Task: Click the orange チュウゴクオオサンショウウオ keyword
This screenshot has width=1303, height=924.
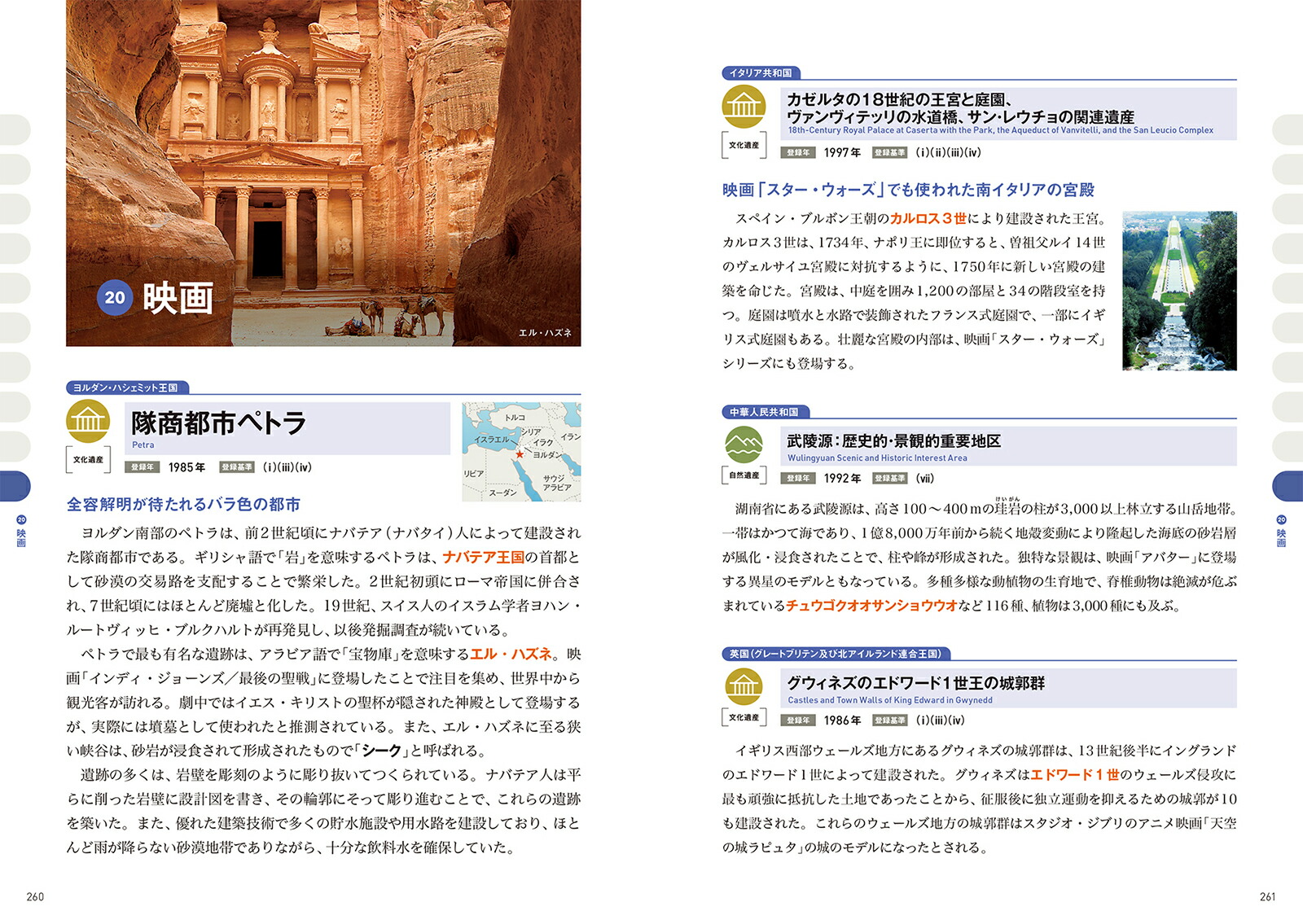Action: click(x=871, y=606)
